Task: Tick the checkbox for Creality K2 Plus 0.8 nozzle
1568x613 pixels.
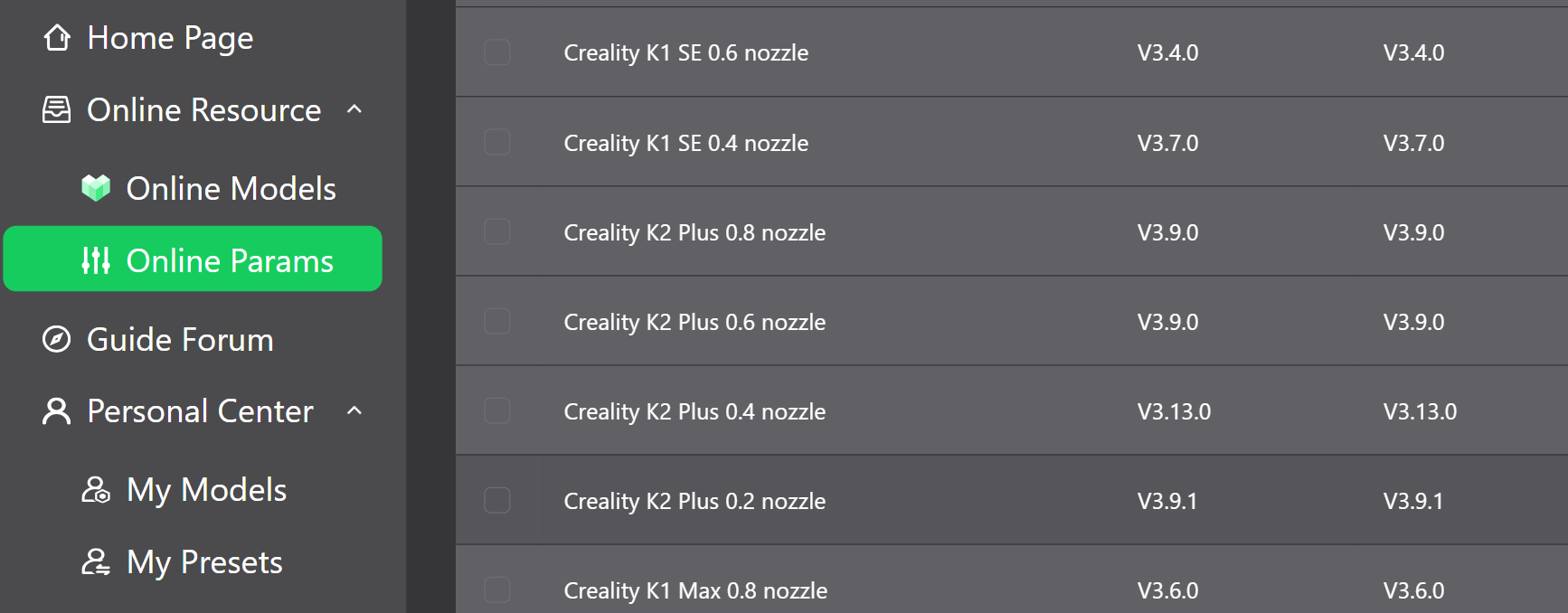Action: (x=497, y=231)
